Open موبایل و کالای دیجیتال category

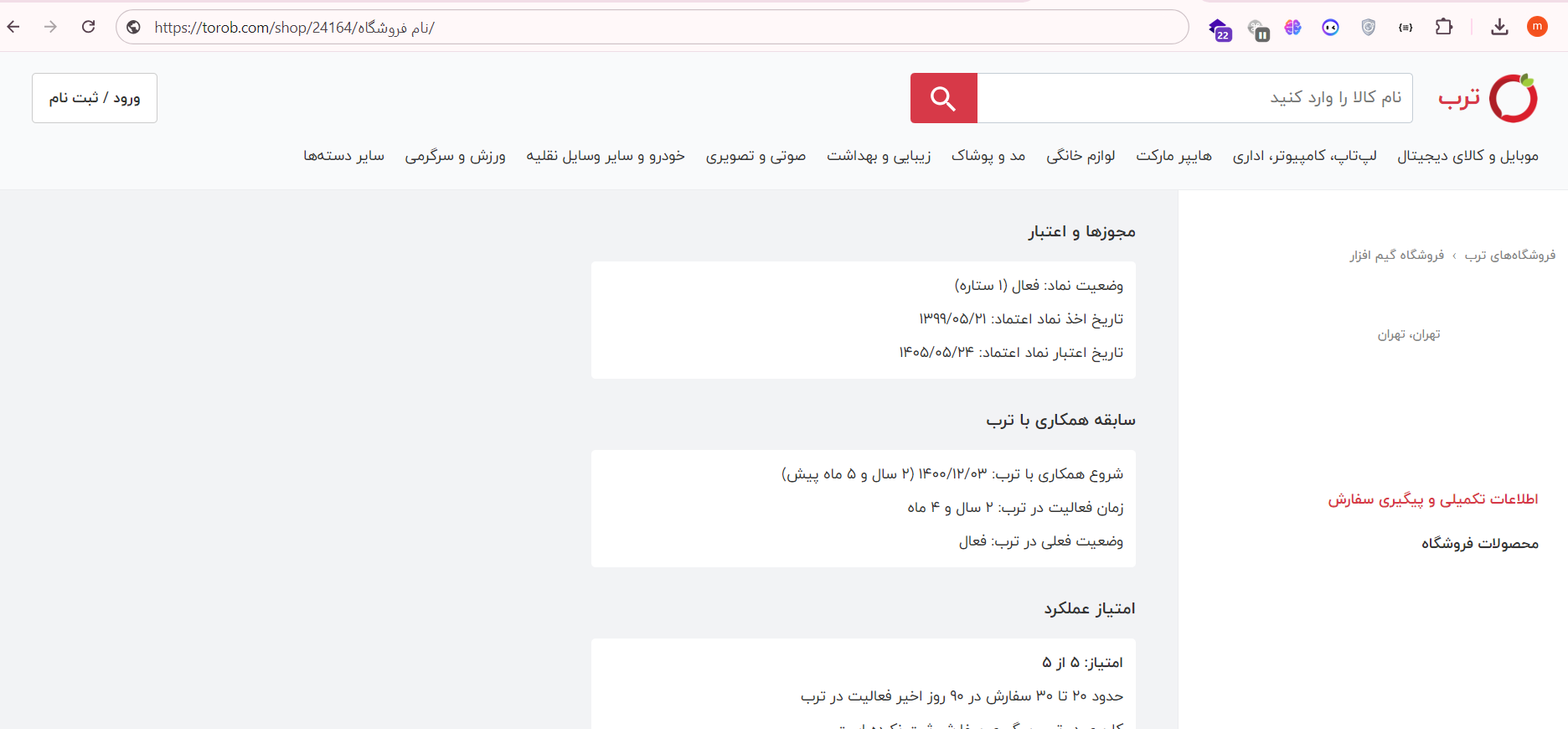point(1467,156)
